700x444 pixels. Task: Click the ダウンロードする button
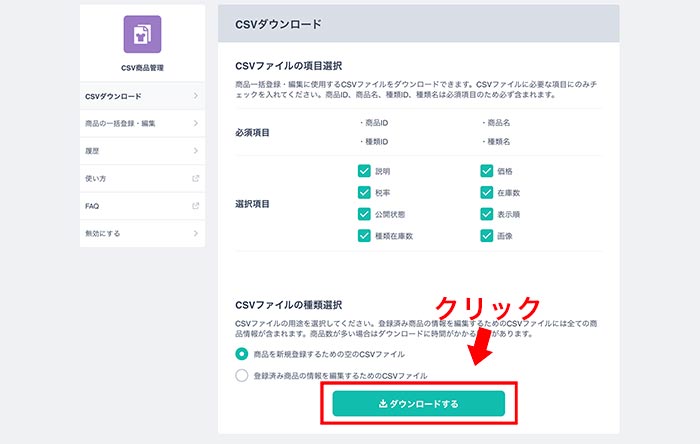click(419, 403)
